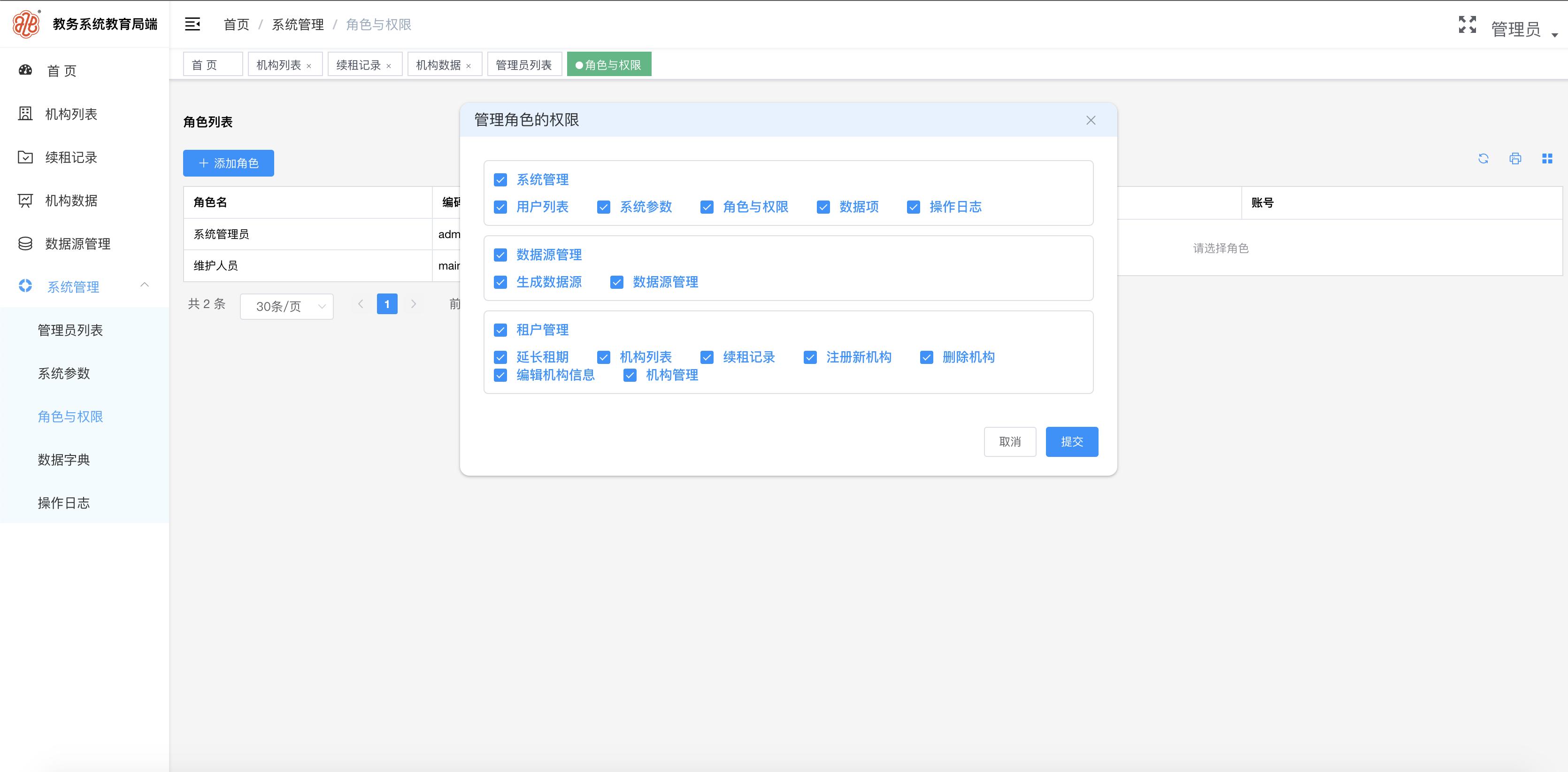The width and height of the screenshot is (1568, 772).
Task: Click the 添加角色 button
Action: coord(228,163)
